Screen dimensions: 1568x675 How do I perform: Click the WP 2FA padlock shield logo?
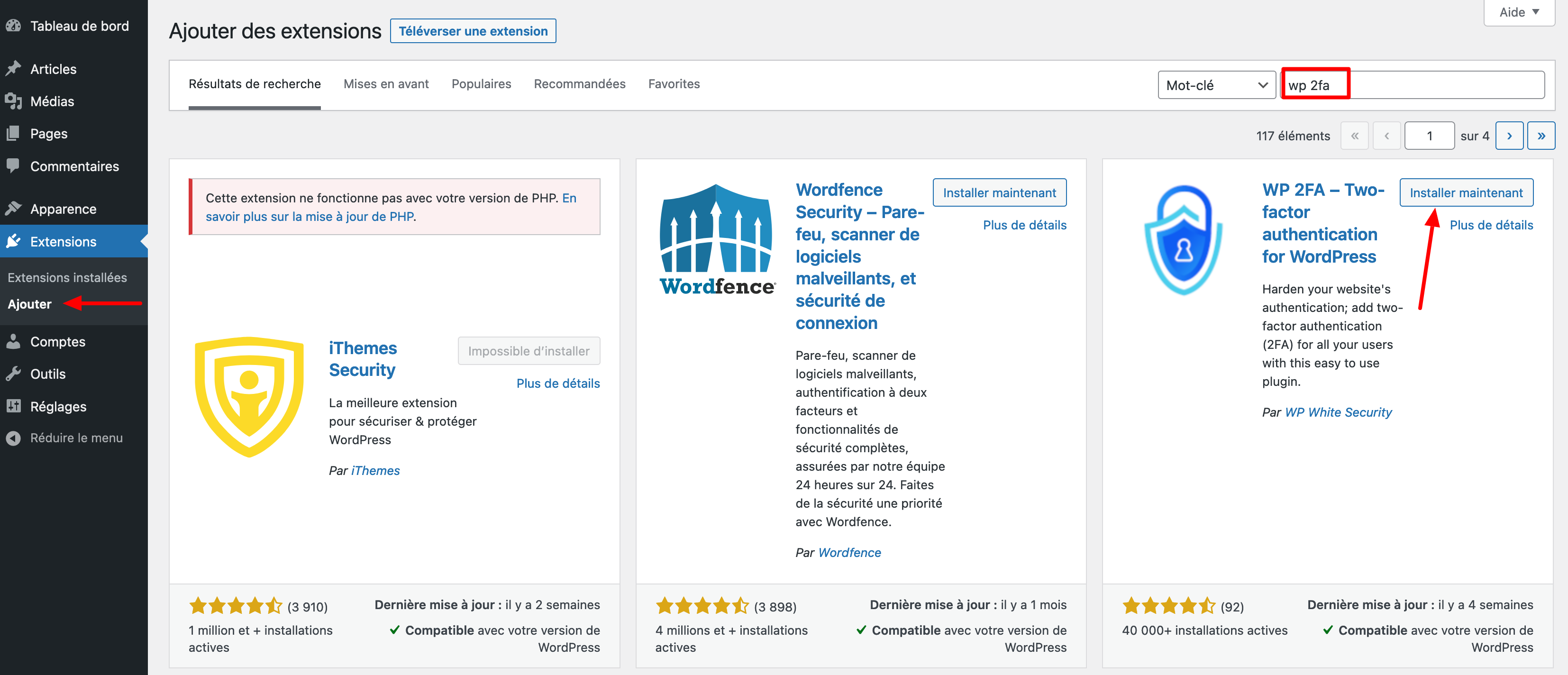(1183, 240)
